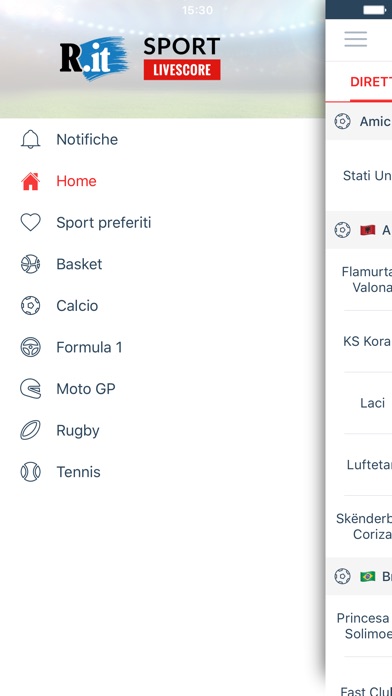Screen dimensions: 392x696
Task: Open Calcio soccer ball icon
Action: pos(31,306)
